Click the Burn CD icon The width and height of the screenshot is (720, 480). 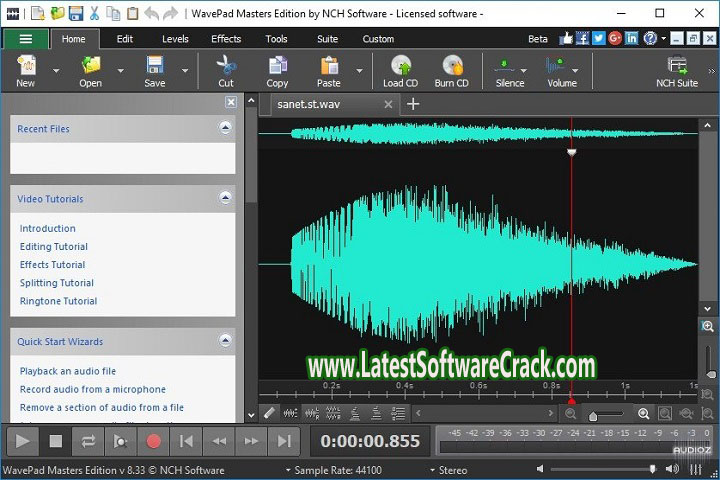point(452,67)
